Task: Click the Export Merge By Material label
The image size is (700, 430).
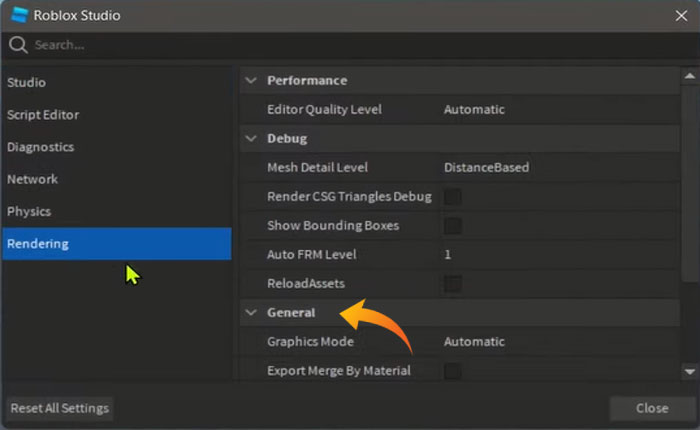Action: pyautogui.click(x=339, y=371)
